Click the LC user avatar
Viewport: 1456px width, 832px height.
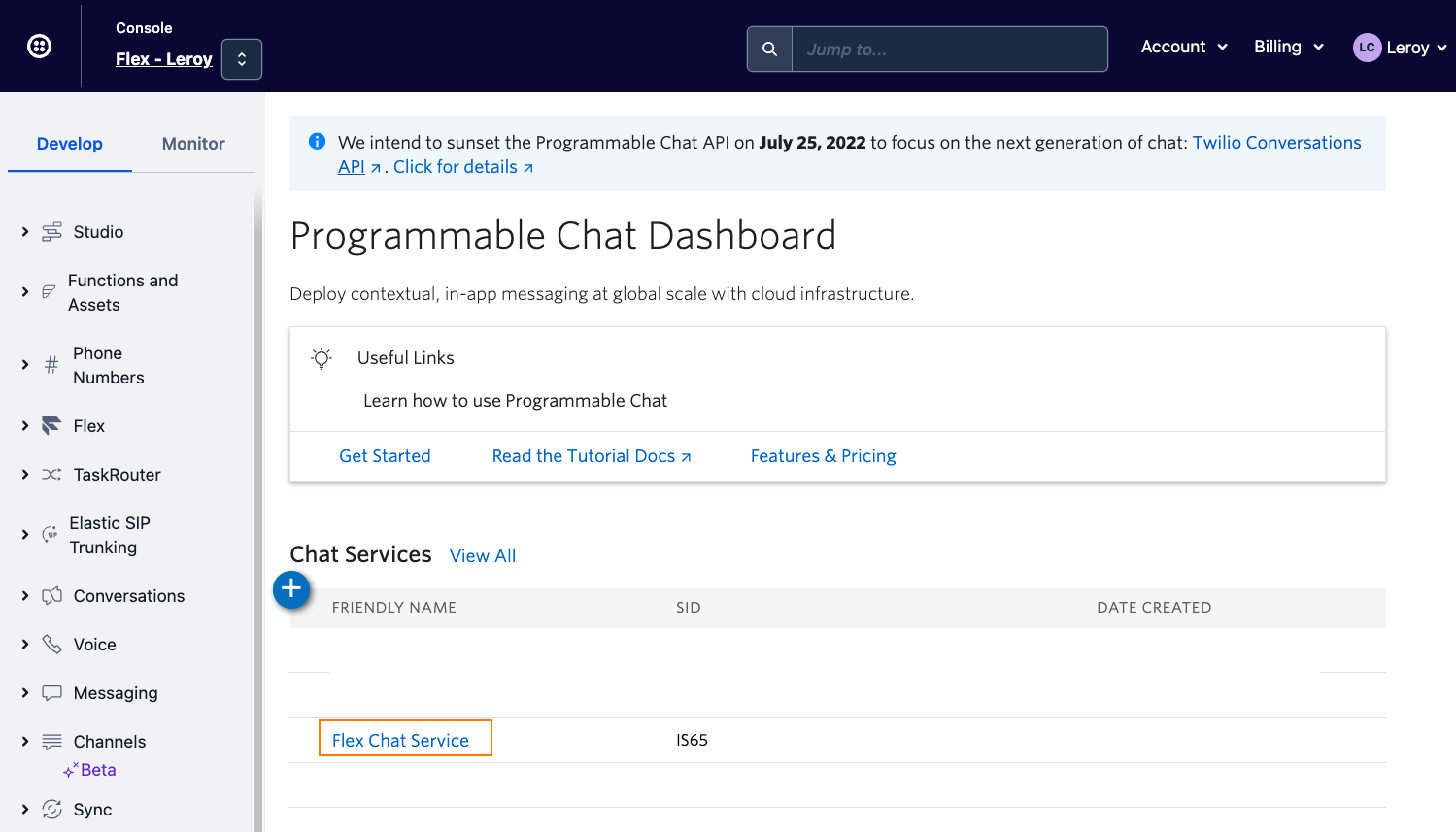pos(1367,48)
